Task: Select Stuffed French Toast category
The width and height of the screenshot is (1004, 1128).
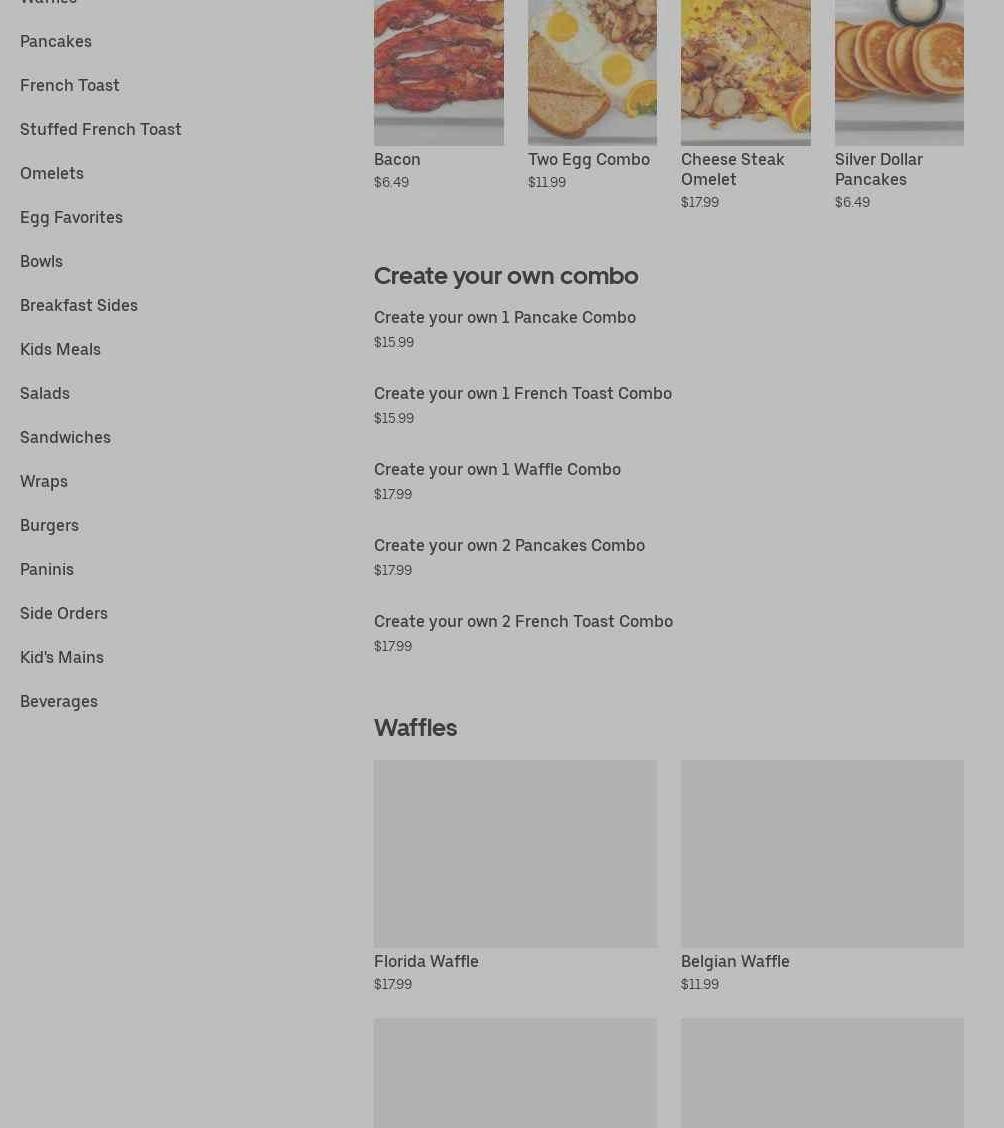Action: (x=101, y=129)
